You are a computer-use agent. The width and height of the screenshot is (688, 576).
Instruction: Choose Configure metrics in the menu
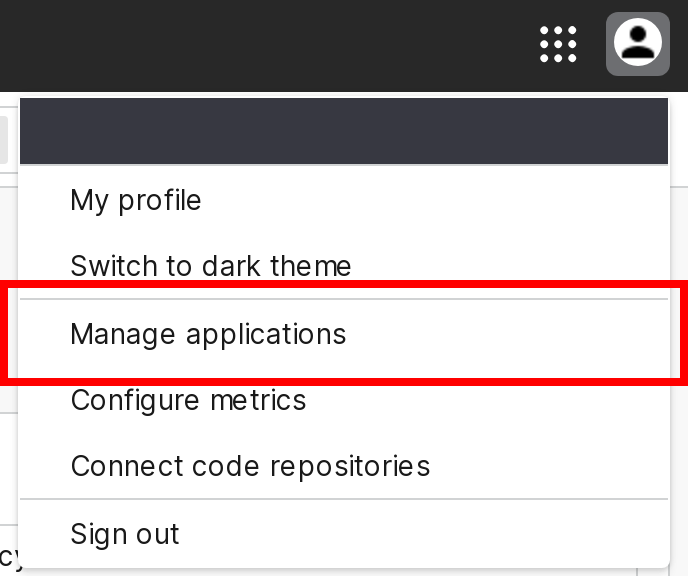point(188,400)
